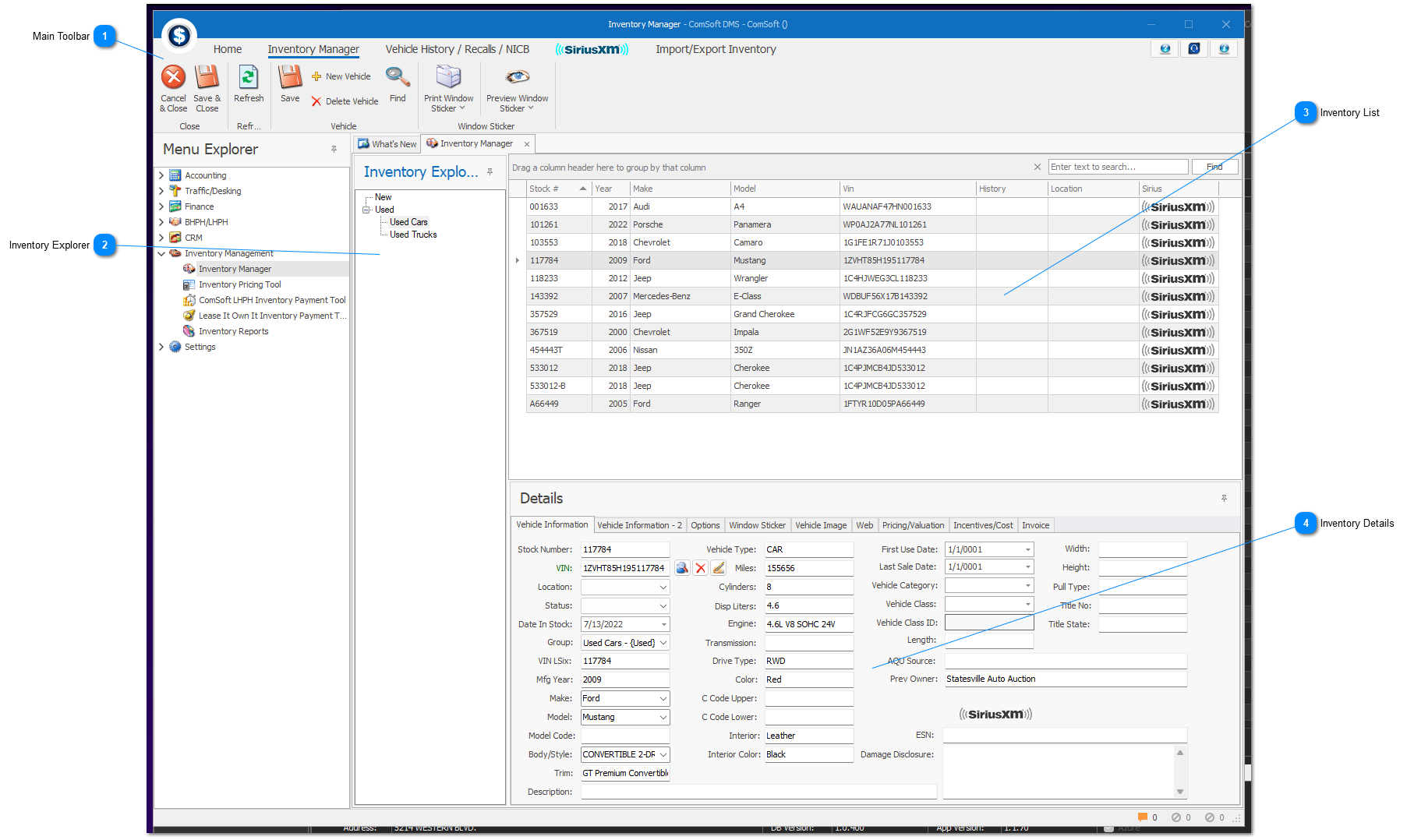Switch to Vehicle Information - 2 tab
This screenshot has width=1407, height=840.
click(x=639, y=525)
